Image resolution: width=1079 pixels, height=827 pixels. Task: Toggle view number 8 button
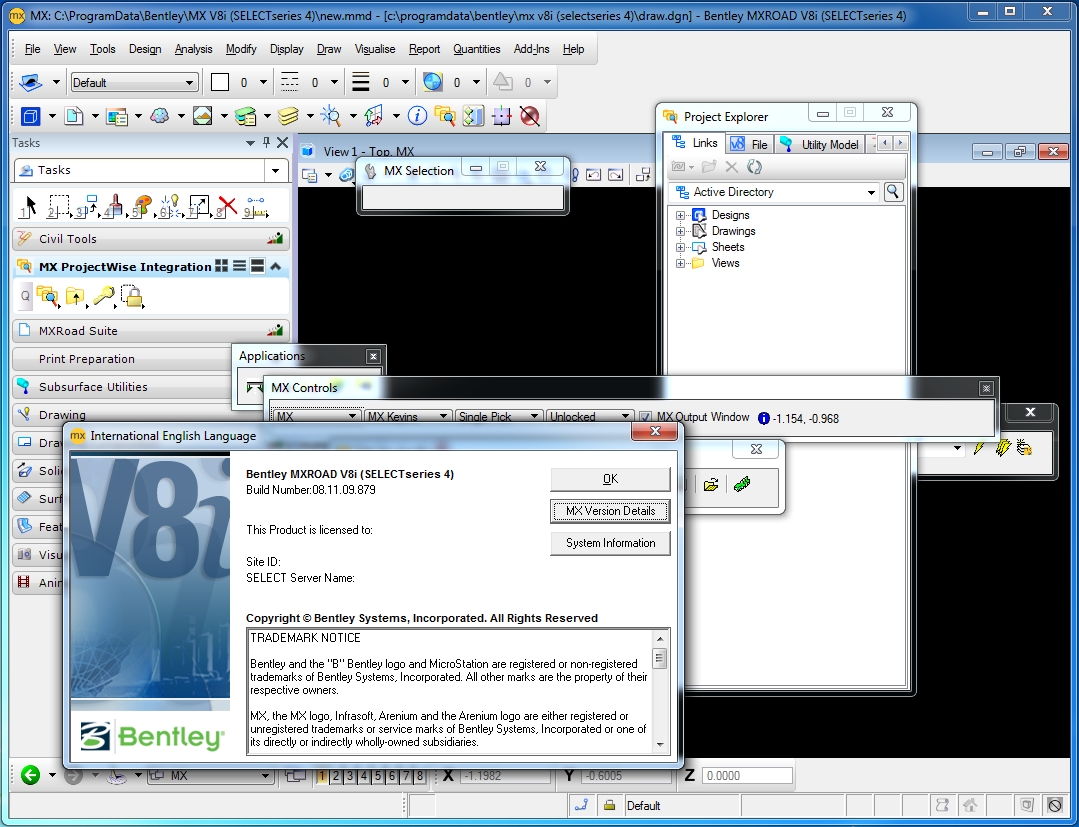420,776
